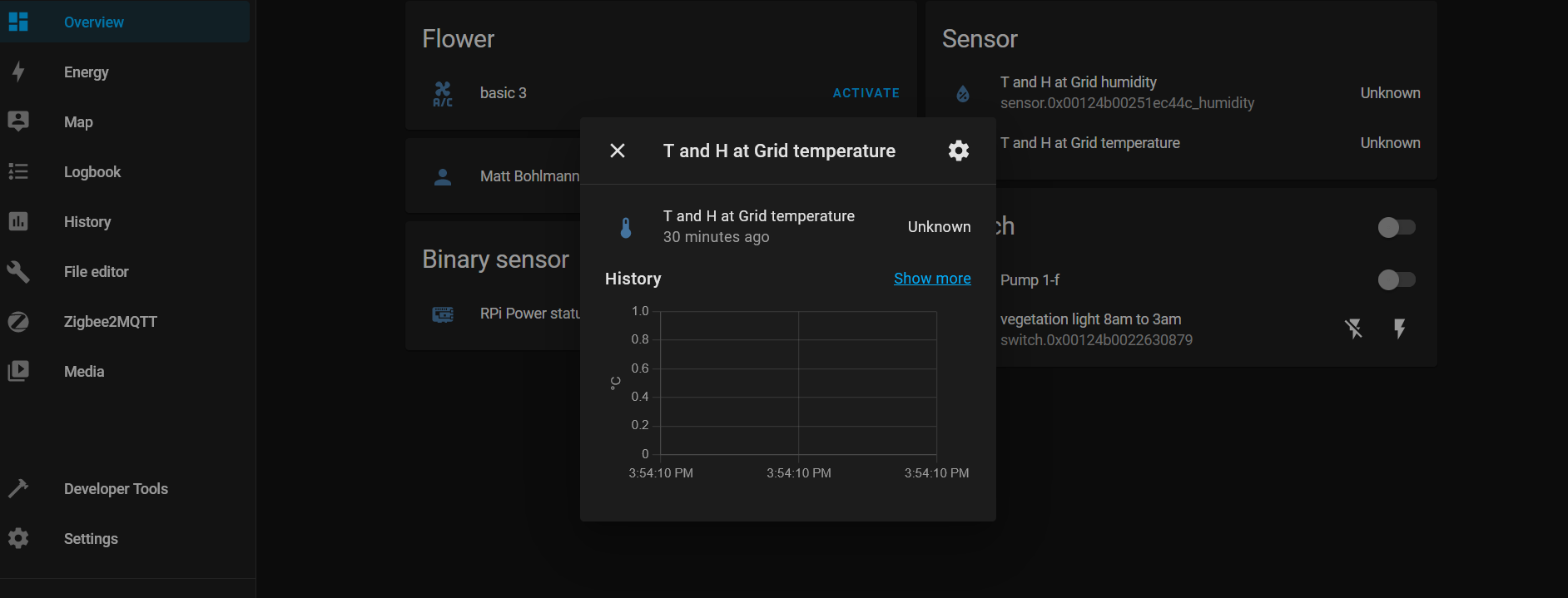Open the Logbook list icon
Image resolution: width=1568 pixels, height=598 pixels.
(x=18, y=172)
